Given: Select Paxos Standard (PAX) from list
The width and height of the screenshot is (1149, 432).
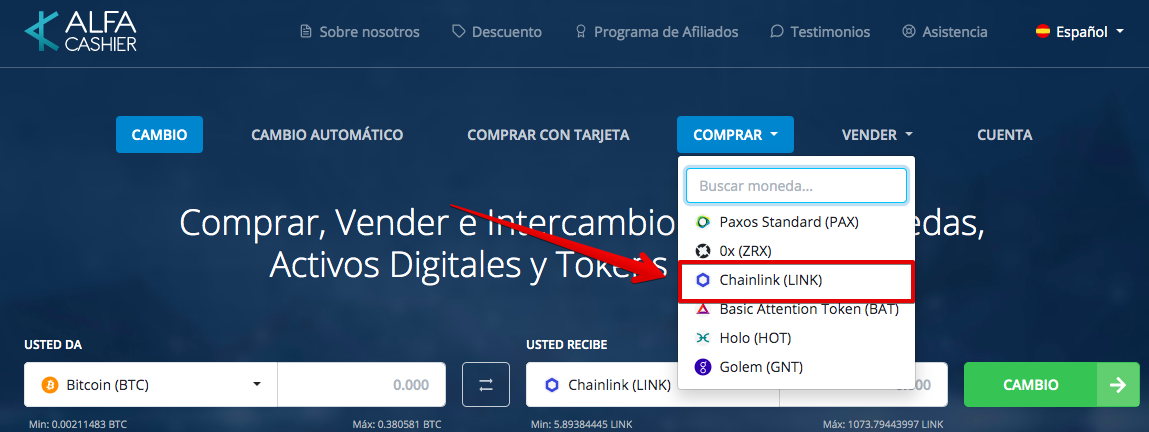Looking at the screenshot, I should 797,222.
